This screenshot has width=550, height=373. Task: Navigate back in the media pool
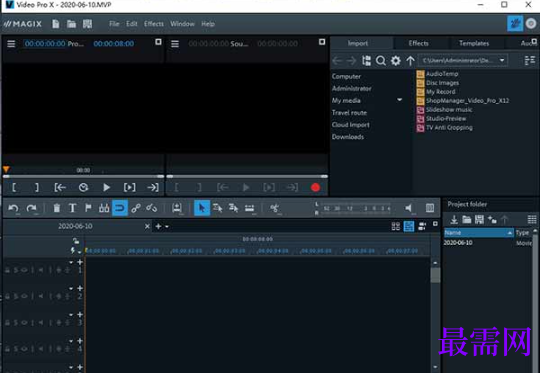tap(337, 61)
